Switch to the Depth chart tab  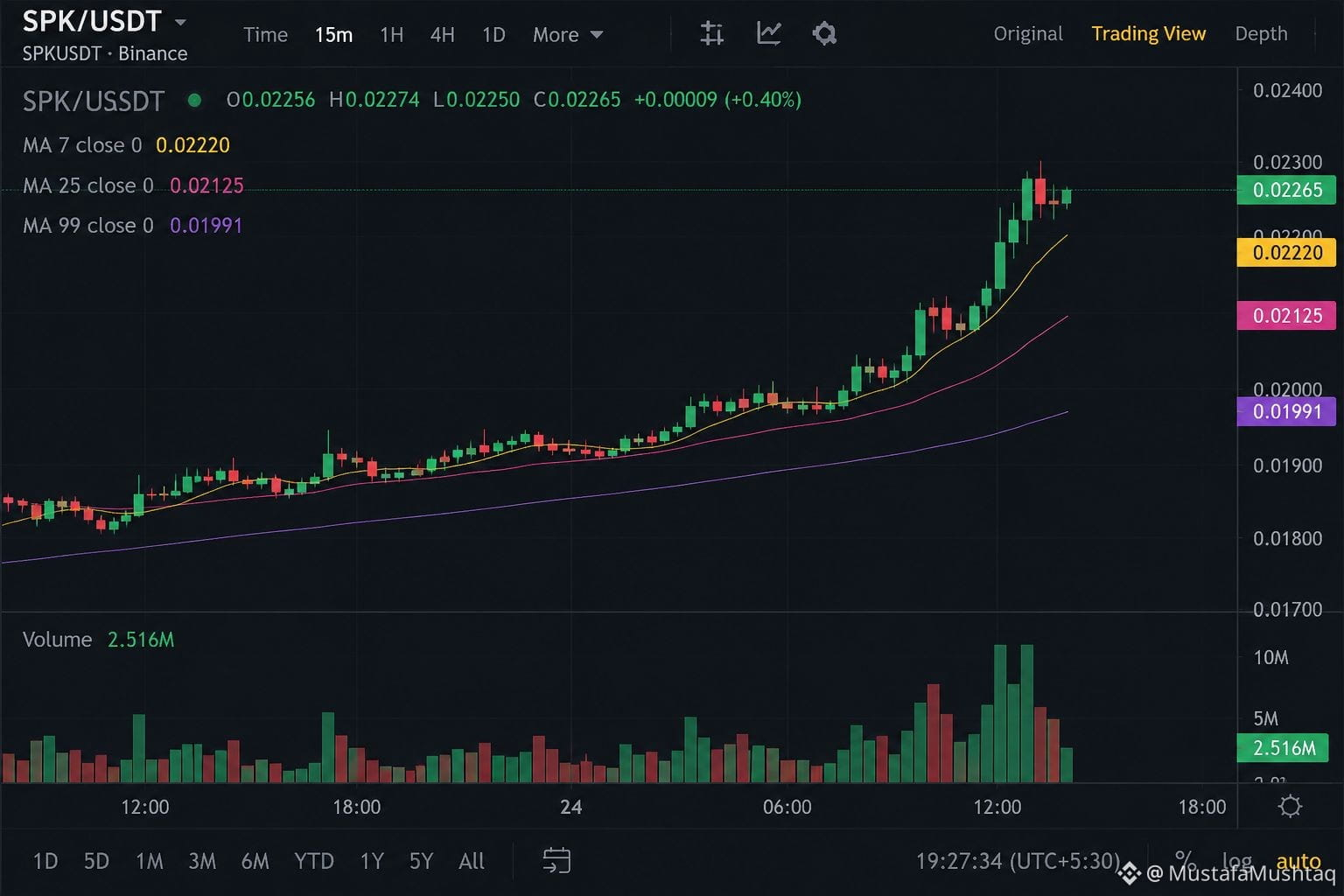tap(1261, 34)
